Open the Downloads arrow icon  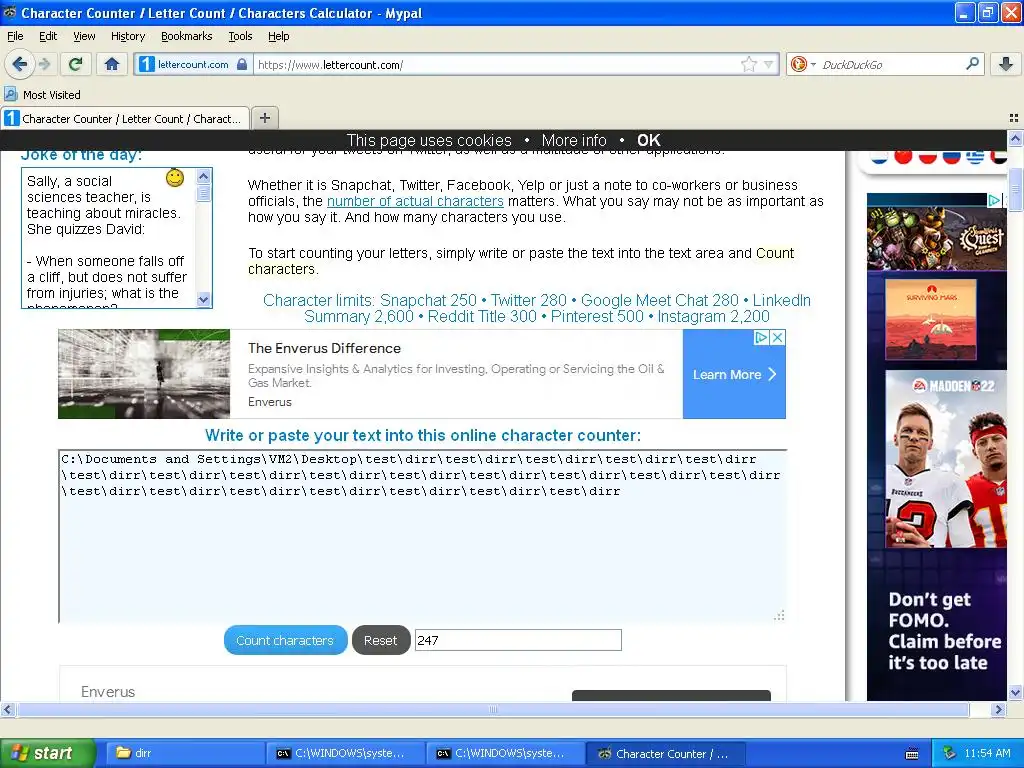tap(1006, 64)
